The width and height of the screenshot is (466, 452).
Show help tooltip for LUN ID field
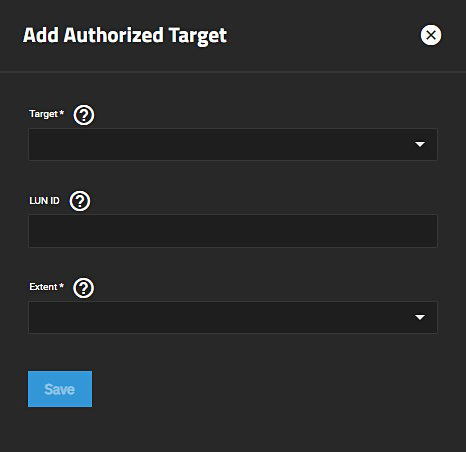point(80,201)
